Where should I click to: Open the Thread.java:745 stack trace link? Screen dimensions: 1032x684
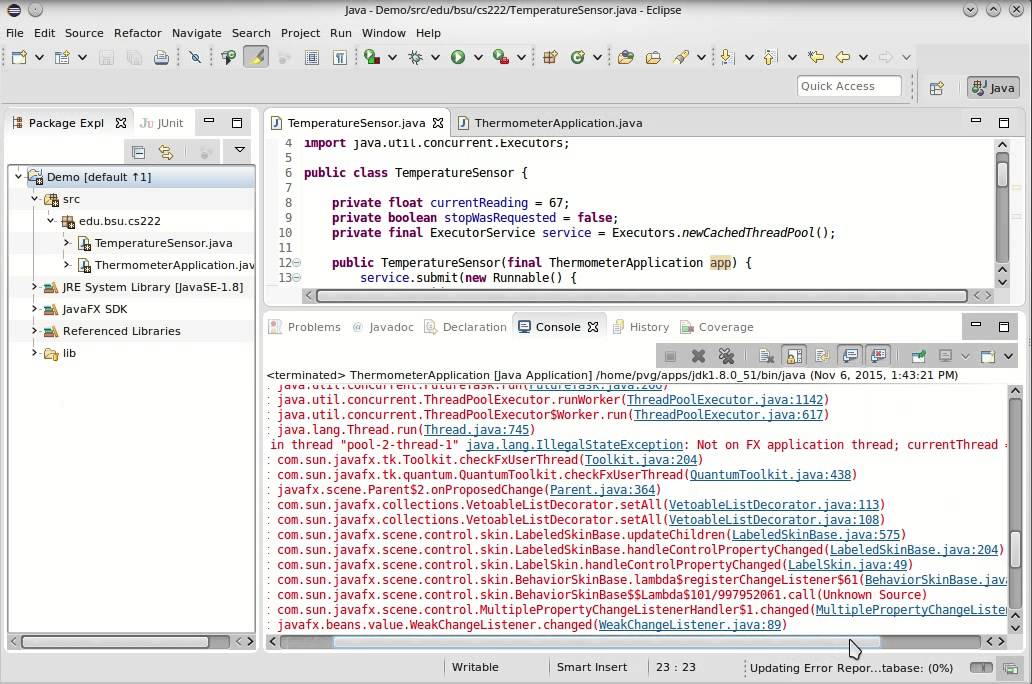point(477,430)
